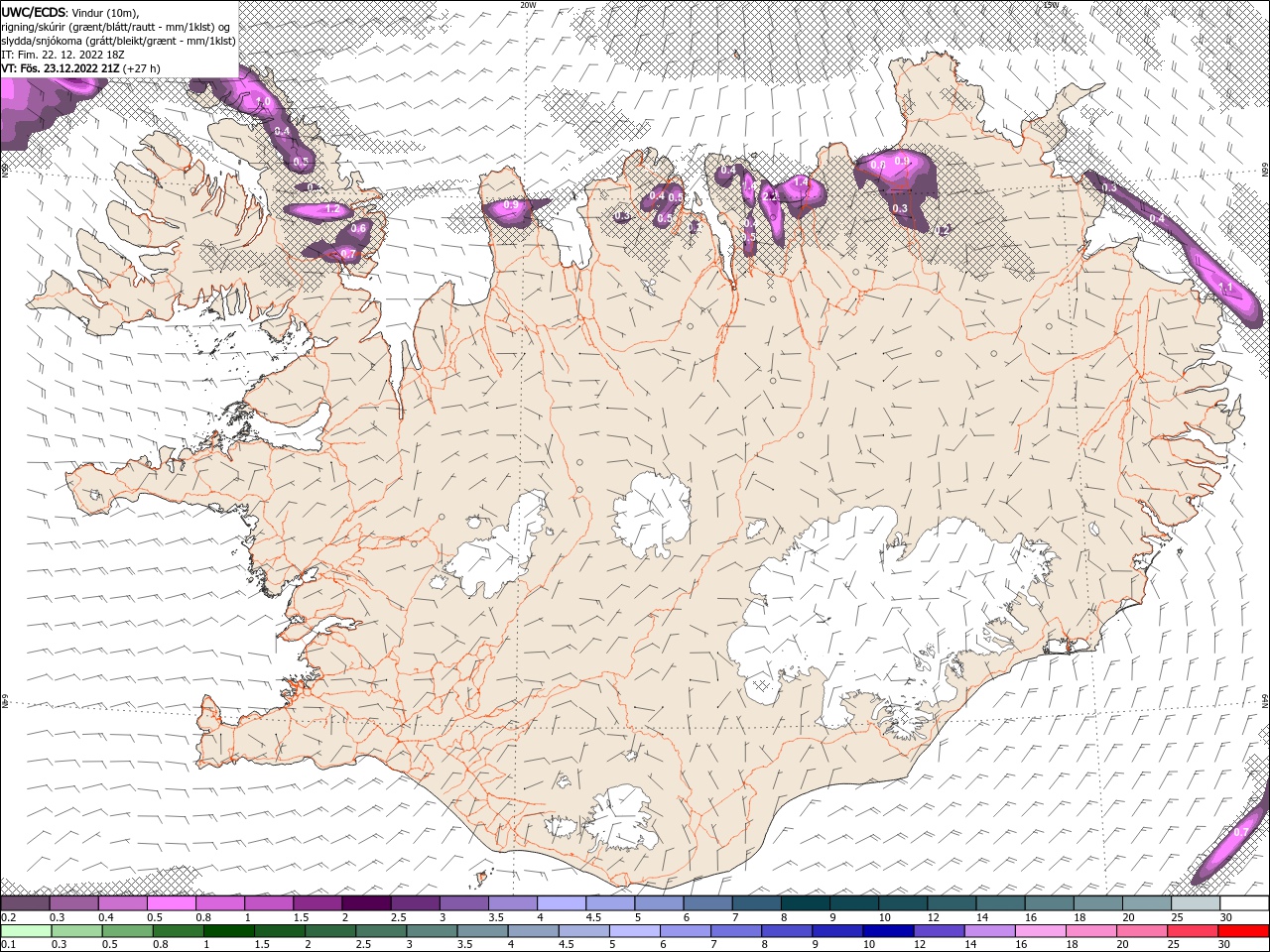This screenshot has height=952, width=1270.
Task: Click the 'rigning/skúrir' description line
Action: tap(116, 27)
